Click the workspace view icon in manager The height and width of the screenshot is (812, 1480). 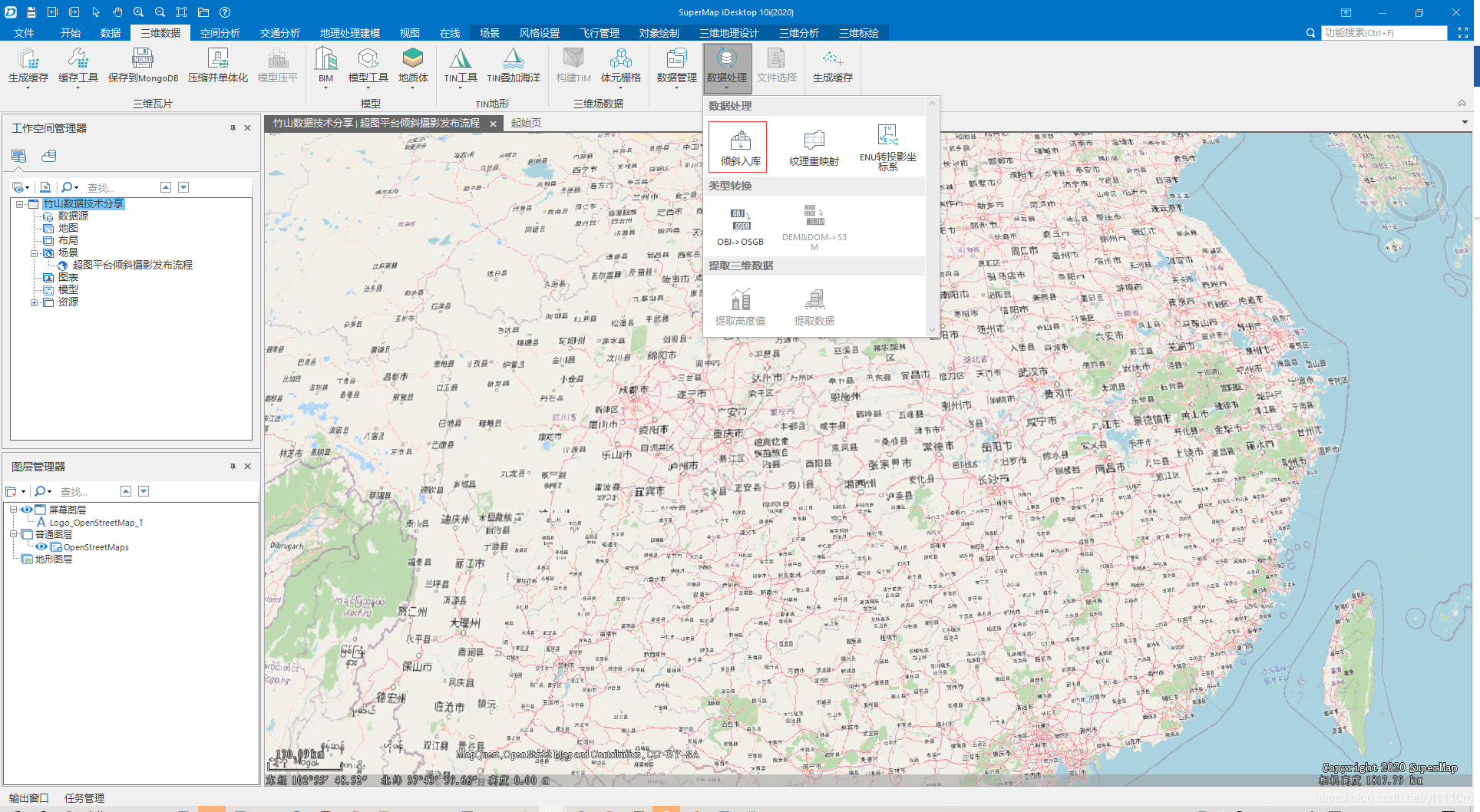19,156
